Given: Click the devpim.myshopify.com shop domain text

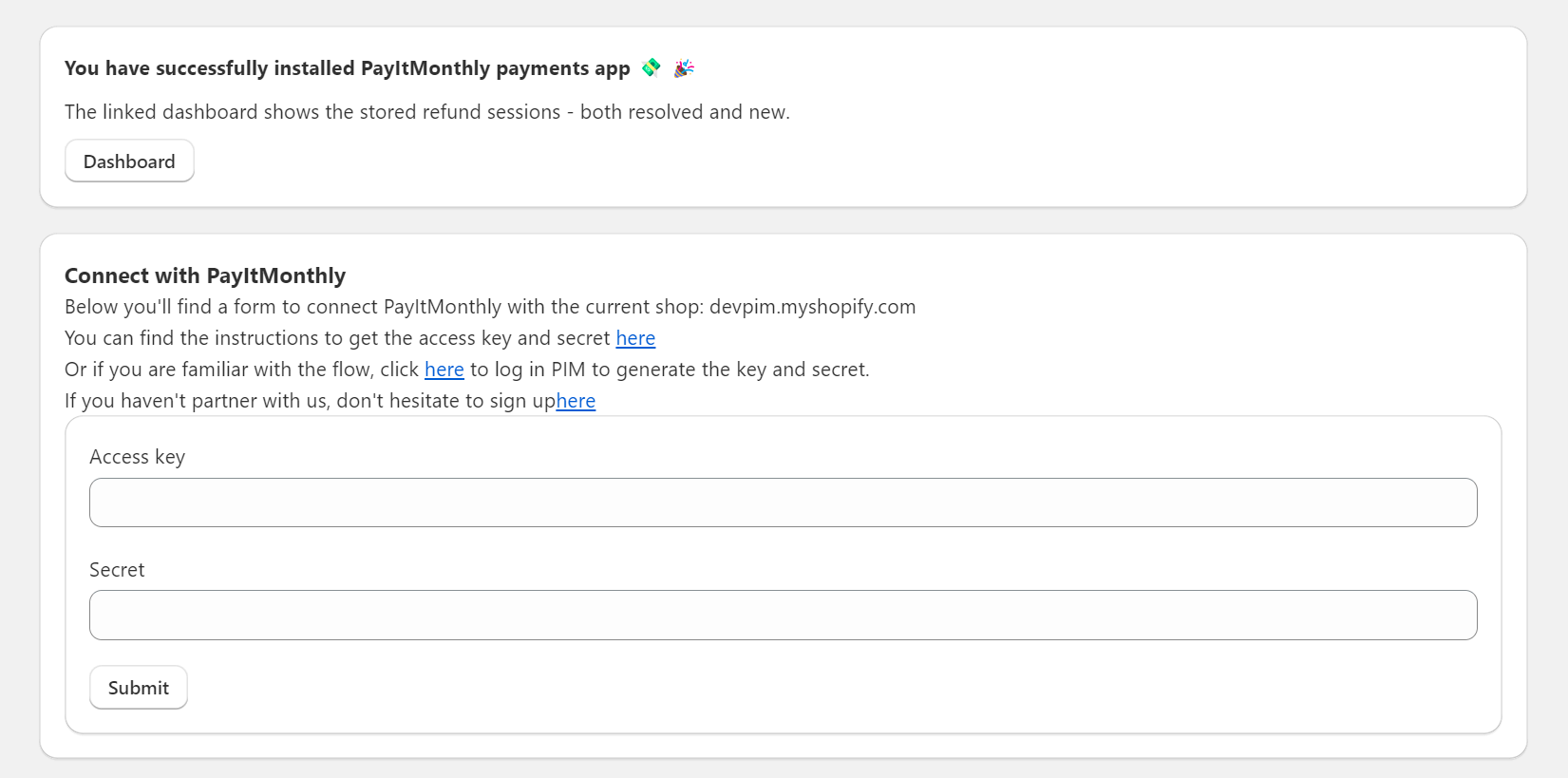Looking at the screenshot, I should (812, 307).
